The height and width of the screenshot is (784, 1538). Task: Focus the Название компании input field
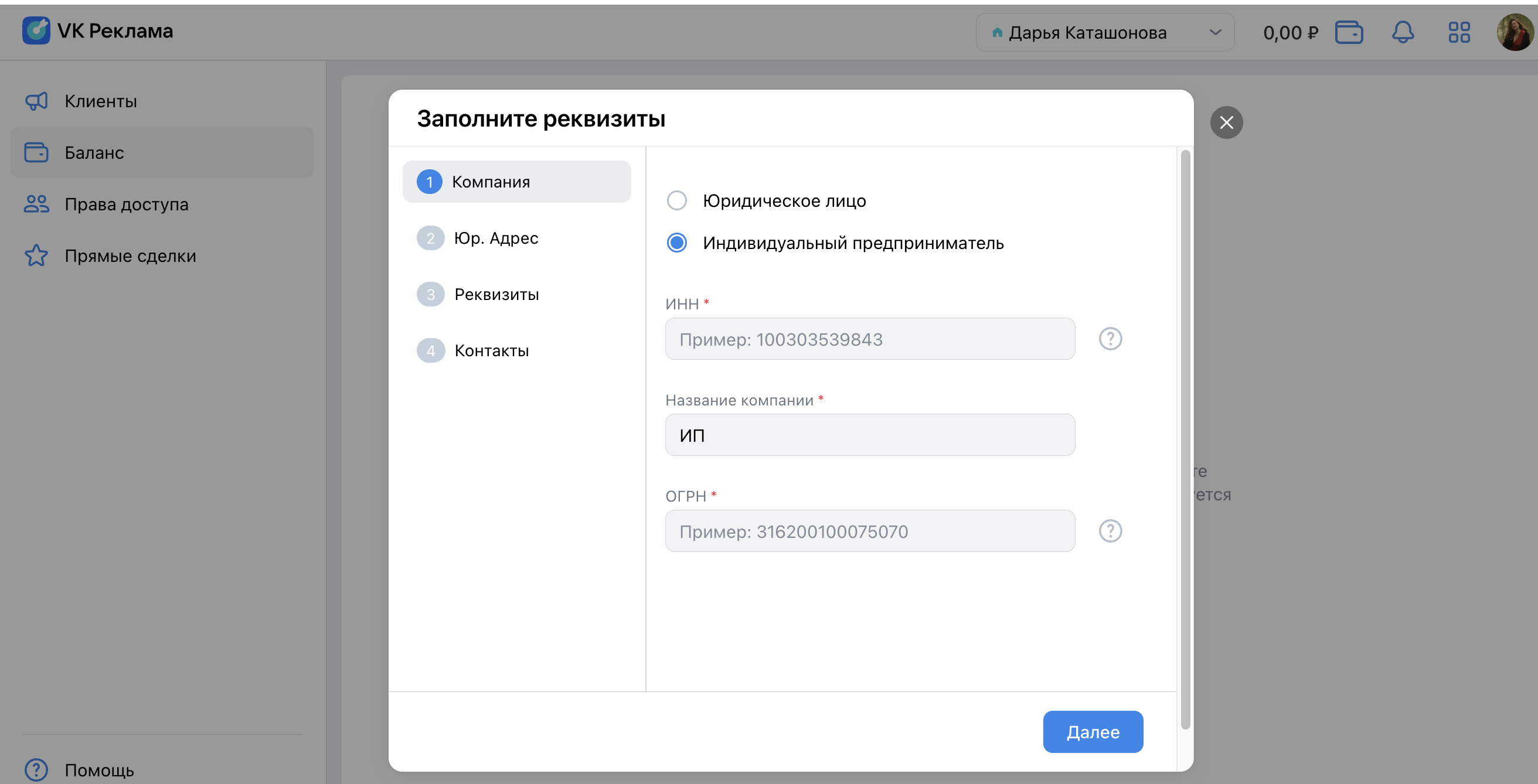click(x=870, y=435)
